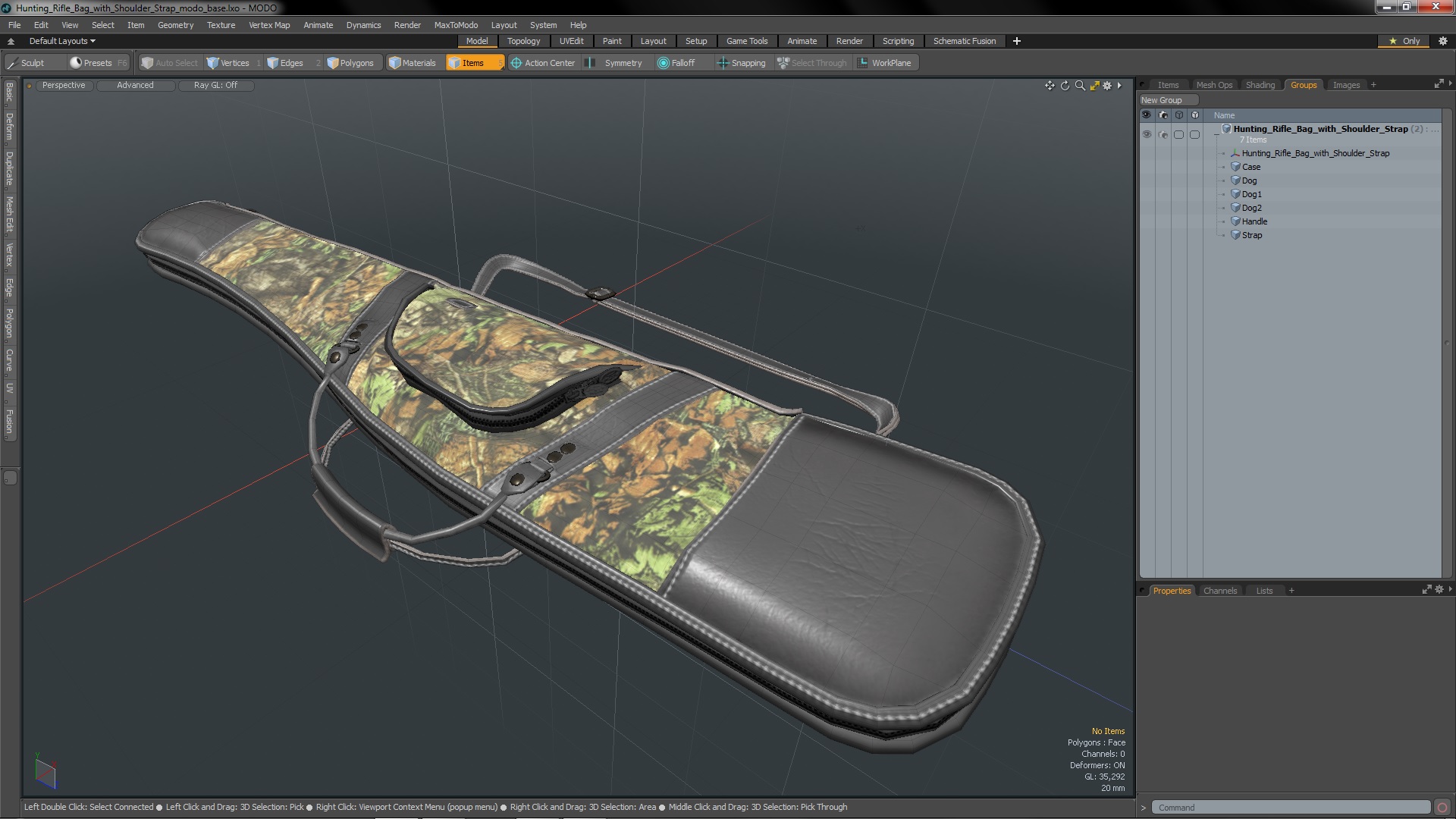Select the Handle item in the list

(x=1254, y=221)
